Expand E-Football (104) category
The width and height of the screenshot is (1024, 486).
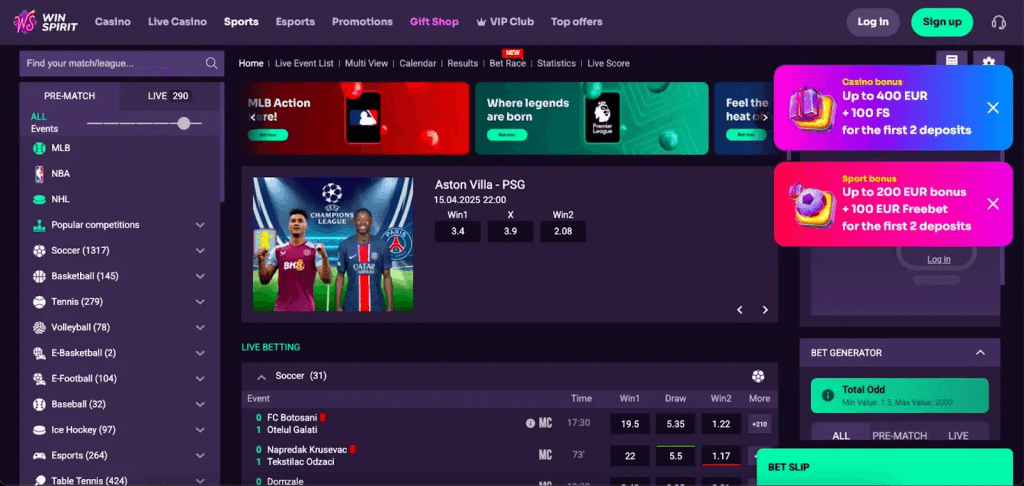200,379
